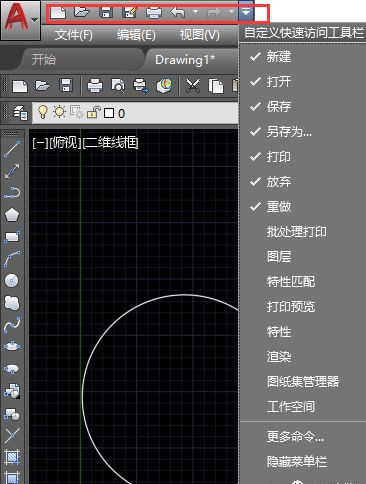366x484 pixels.
Task: Click Open file in the standard toolbar
Action: [x=43, y=86]
